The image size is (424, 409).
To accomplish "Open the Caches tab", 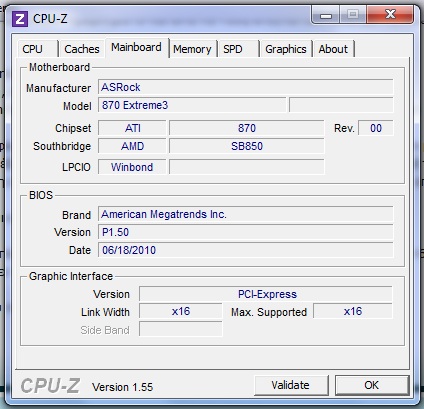I will pyautogui.click(x=82, y=49).
